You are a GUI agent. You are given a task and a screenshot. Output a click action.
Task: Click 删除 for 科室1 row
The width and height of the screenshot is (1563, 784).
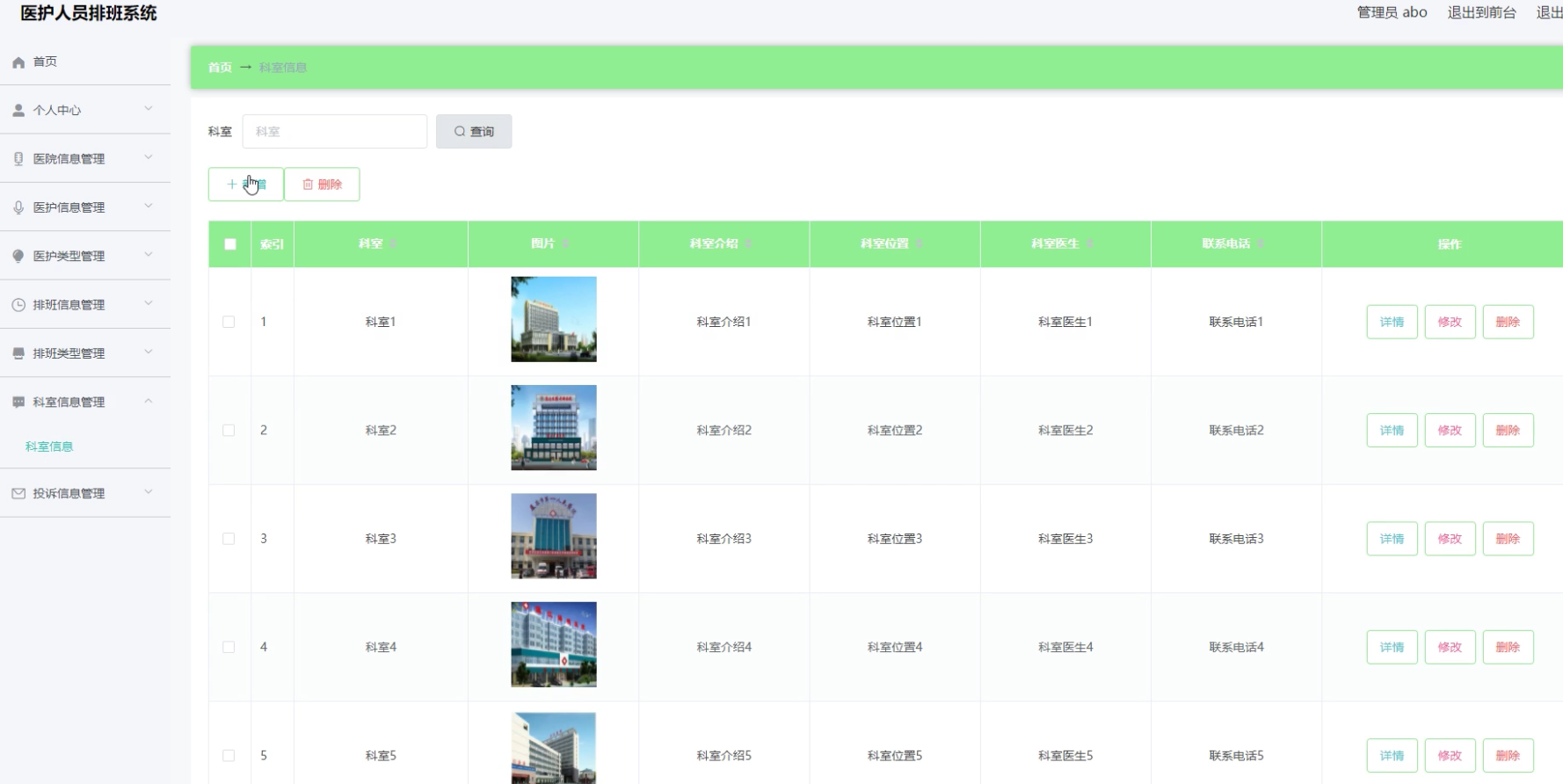tap(1508, 322)
